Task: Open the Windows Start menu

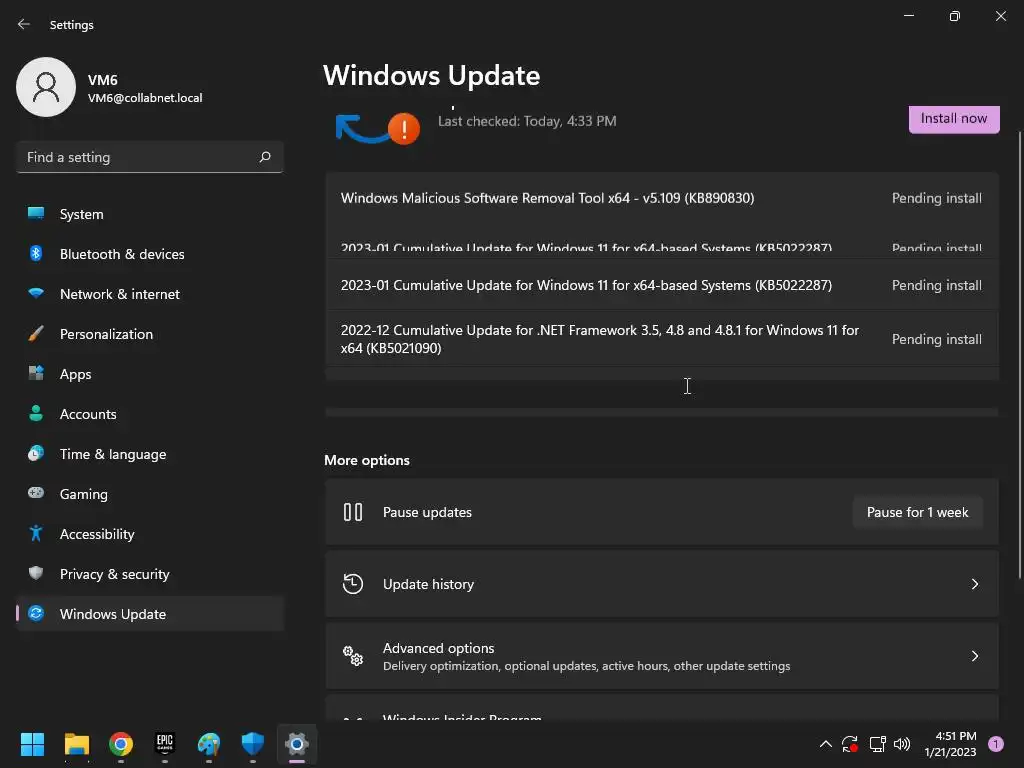Action: click(32, 744)
